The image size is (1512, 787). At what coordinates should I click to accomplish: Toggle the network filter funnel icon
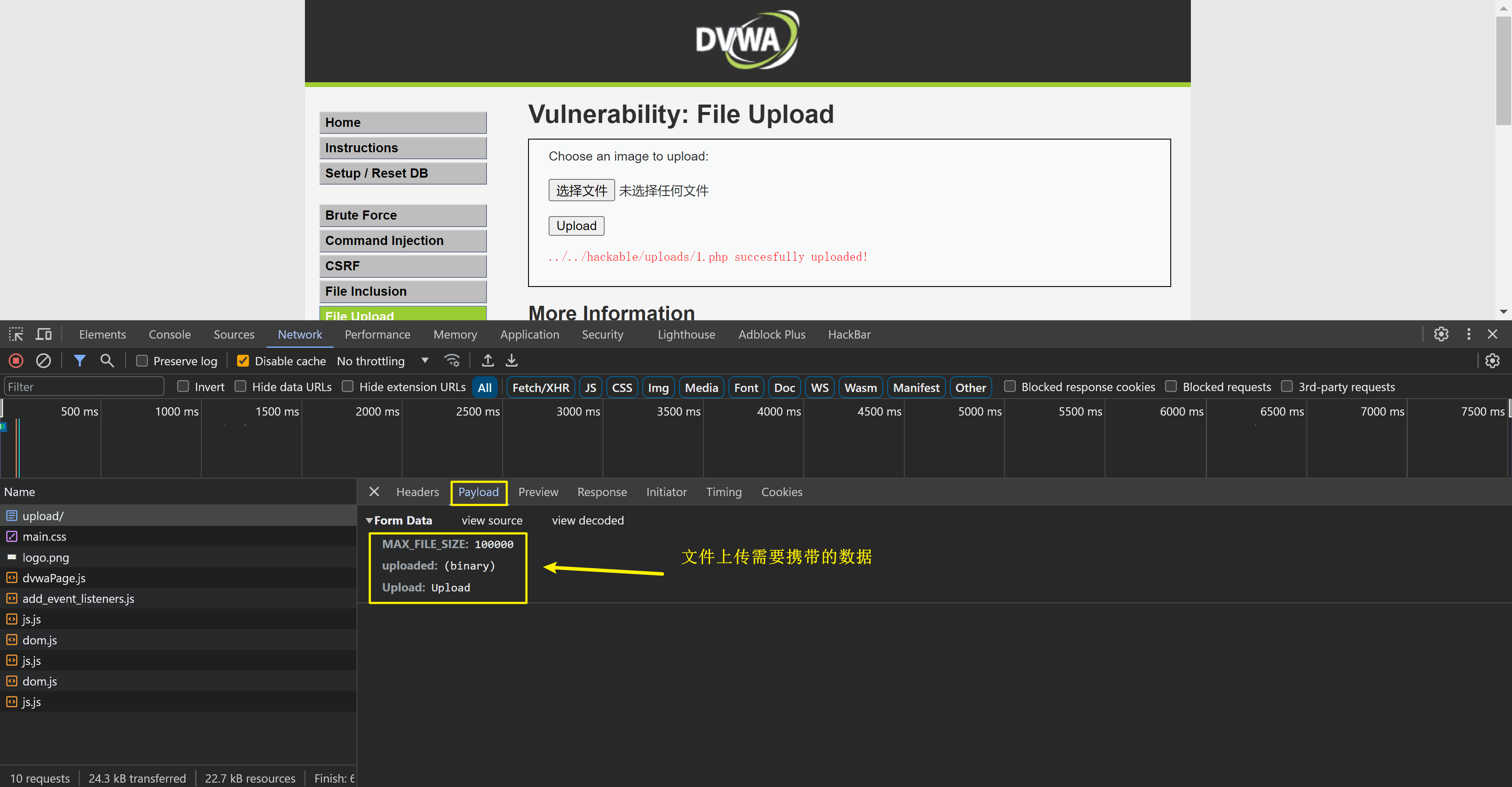pos(79,360)
